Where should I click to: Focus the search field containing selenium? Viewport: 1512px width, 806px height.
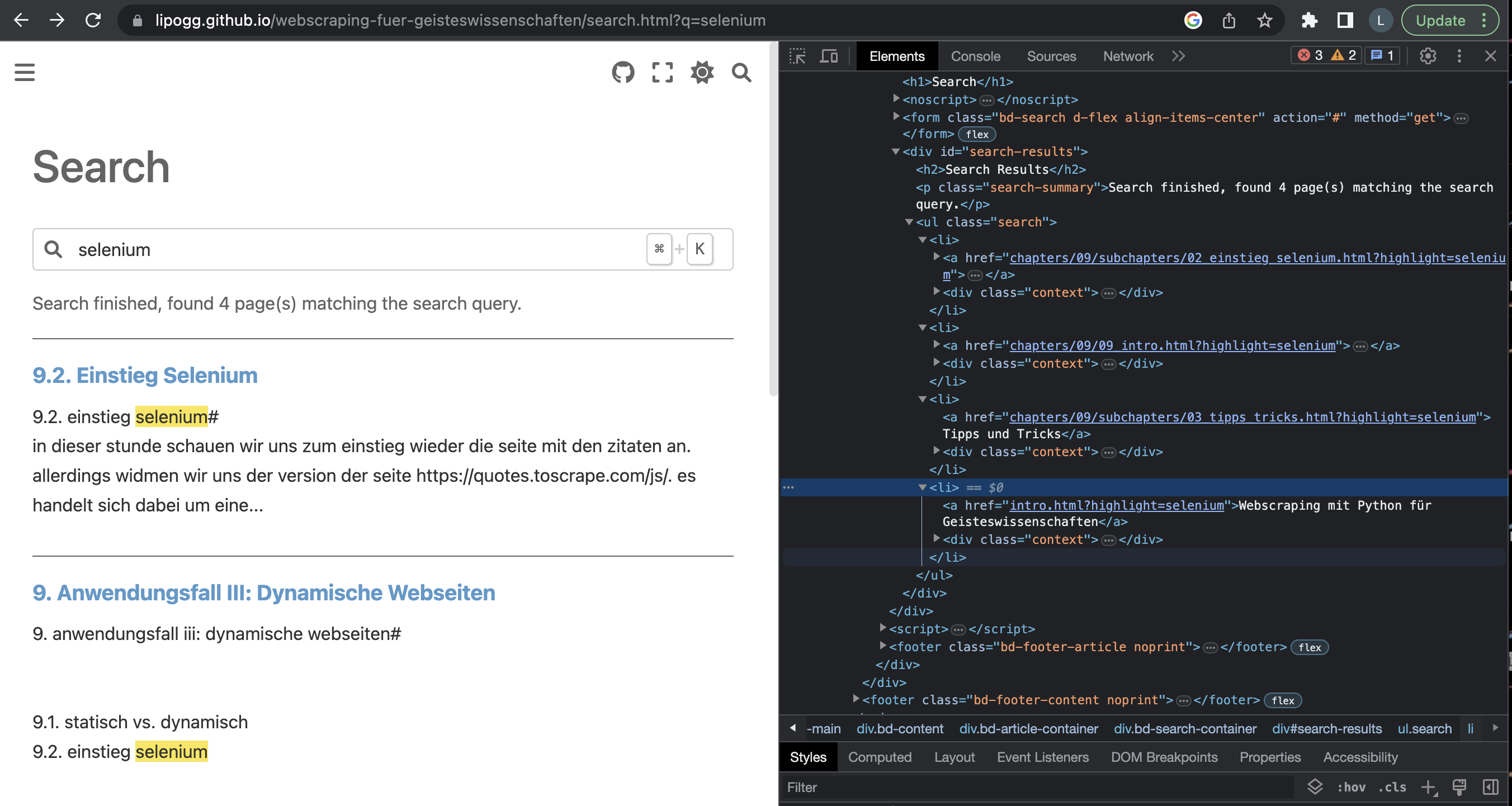pyautogui.click(x=382, y=249)
